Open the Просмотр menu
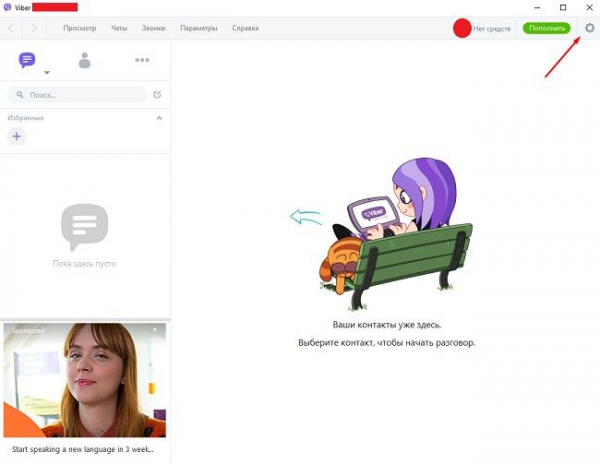 pyautogui.click(x=80, y=28)
